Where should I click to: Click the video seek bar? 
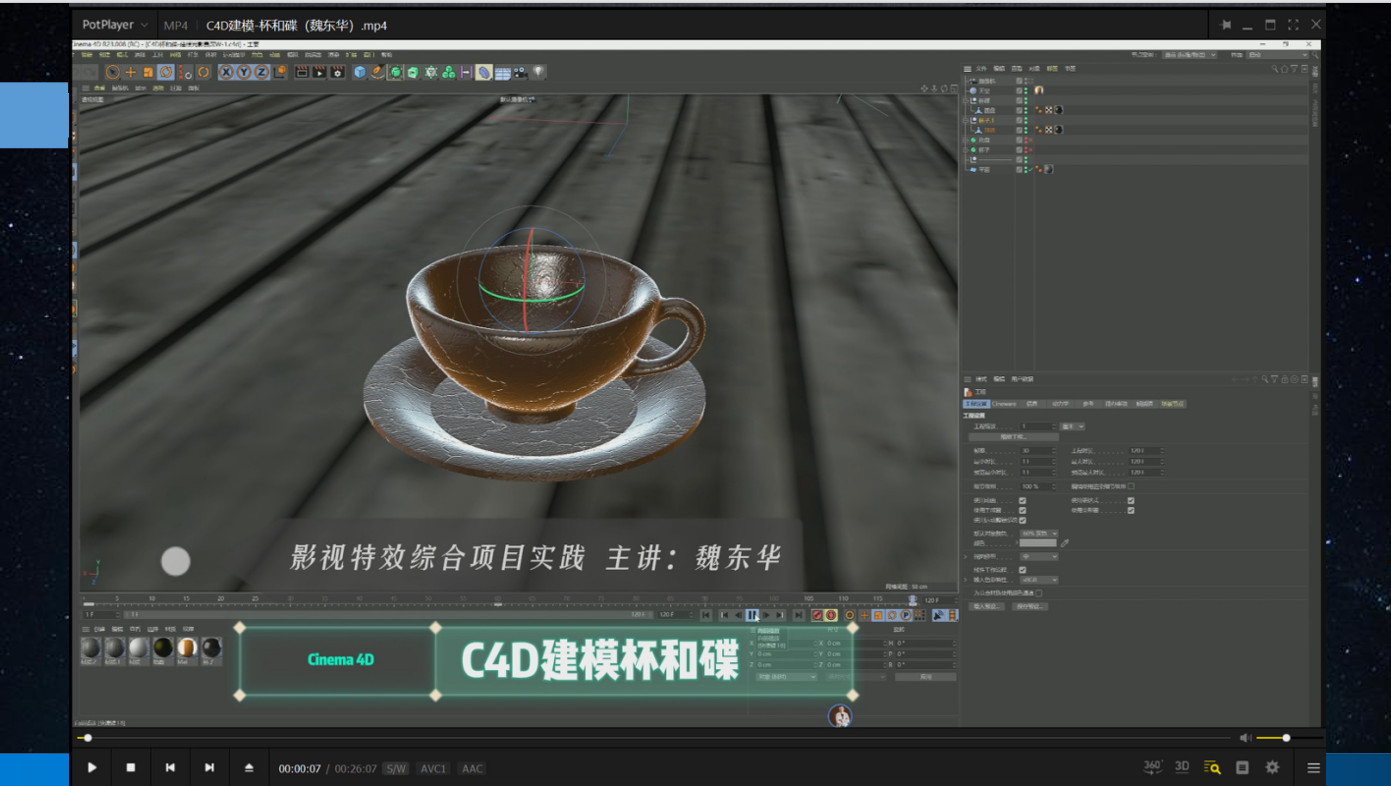pos(650,738)
